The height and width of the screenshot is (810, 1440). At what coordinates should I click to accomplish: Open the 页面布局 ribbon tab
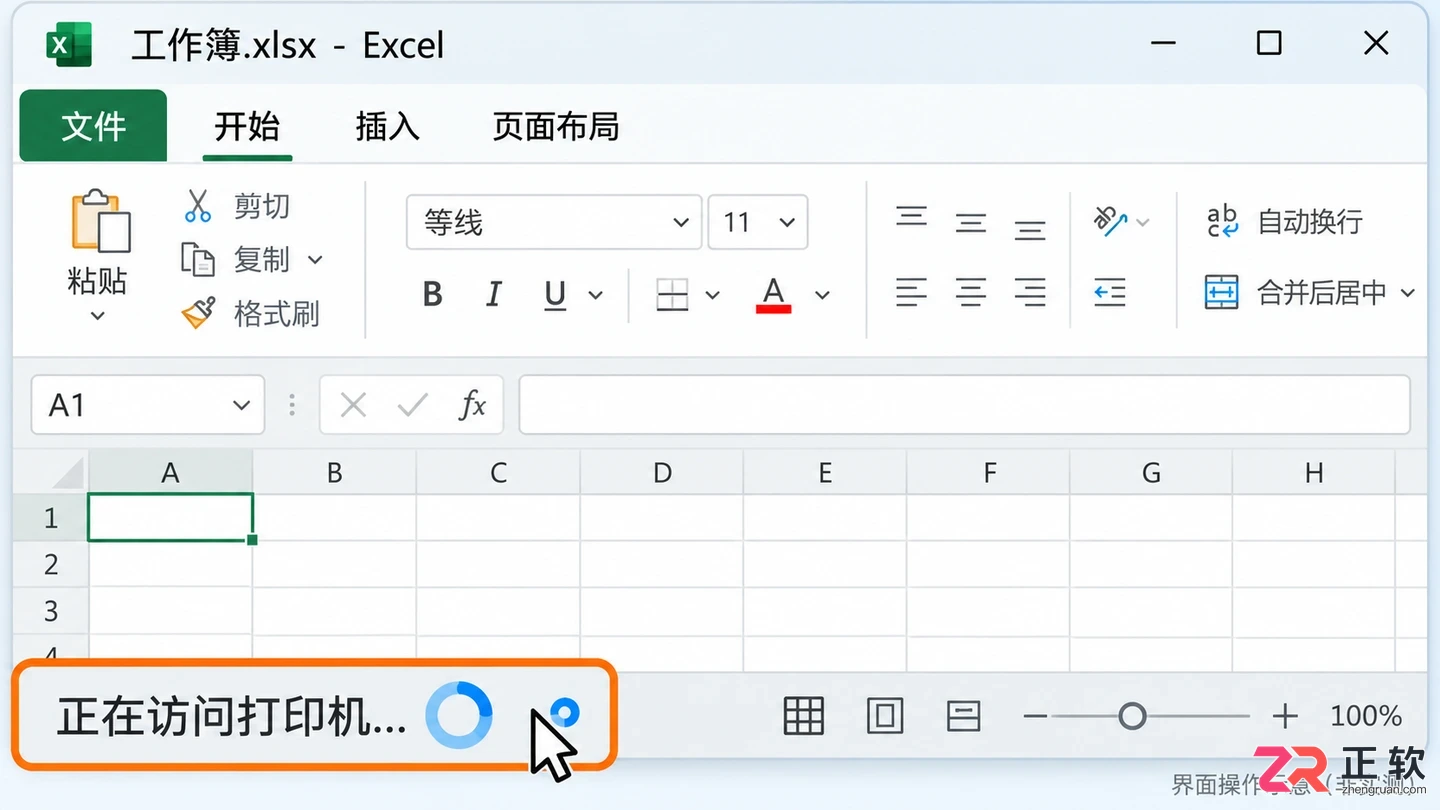point(556,127)
